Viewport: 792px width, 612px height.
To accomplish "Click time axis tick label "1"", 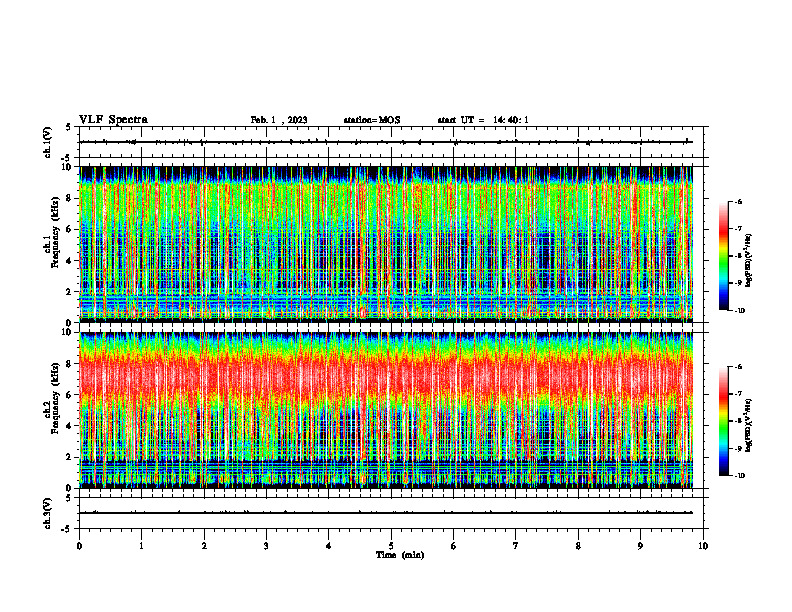I will point(142,546).
